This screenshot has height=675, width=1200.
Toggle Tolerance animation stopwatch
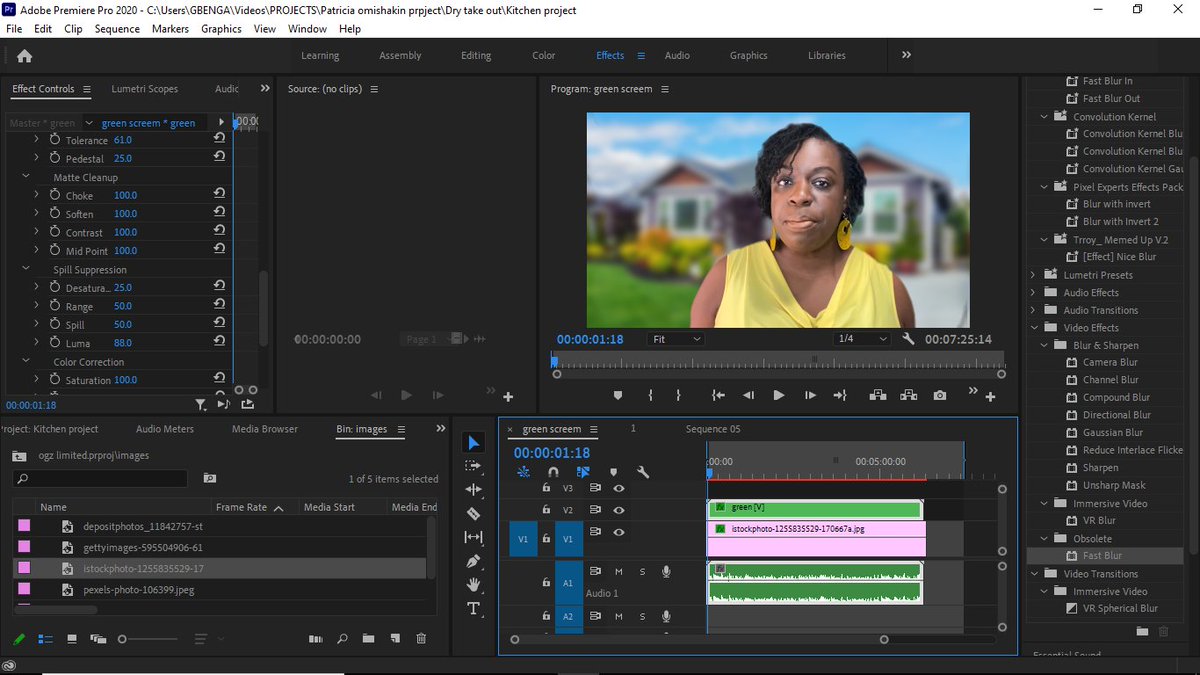tap(55, 140)
